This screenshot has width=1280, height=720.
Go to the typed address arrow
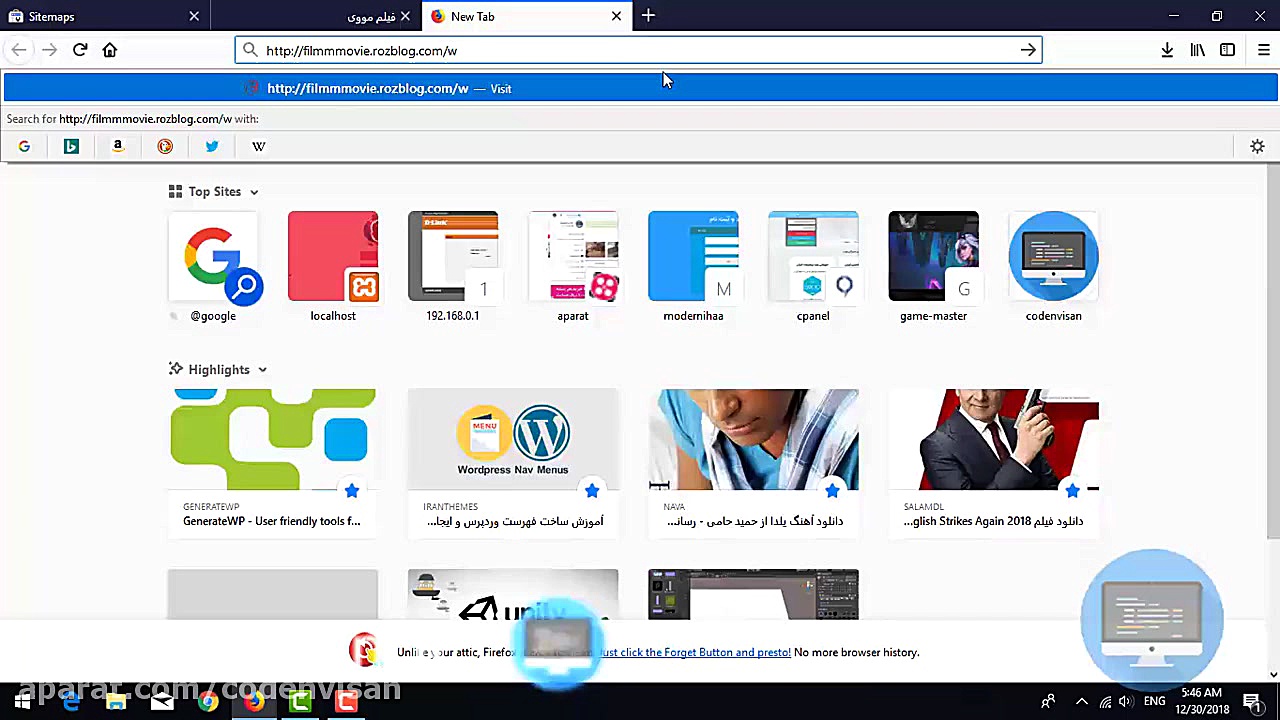point(1028,50)
